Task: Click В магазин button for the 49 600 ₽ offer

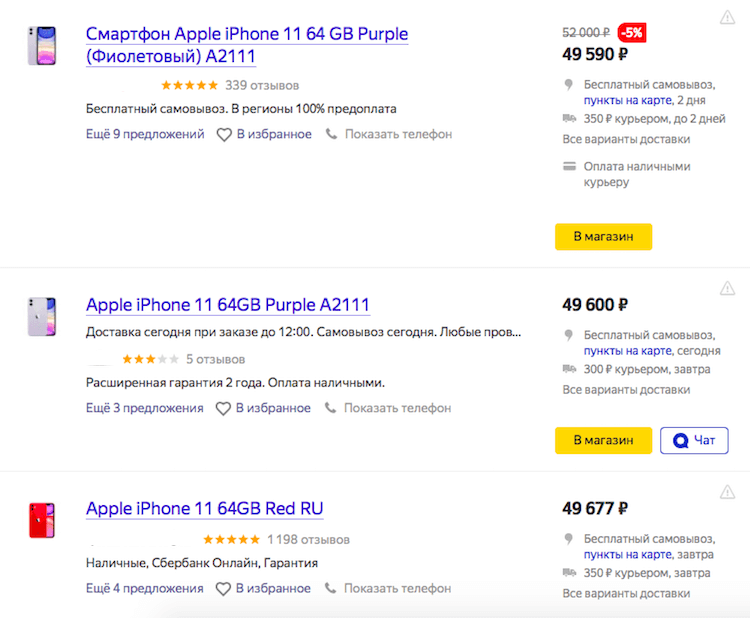Action: (603, 441)
